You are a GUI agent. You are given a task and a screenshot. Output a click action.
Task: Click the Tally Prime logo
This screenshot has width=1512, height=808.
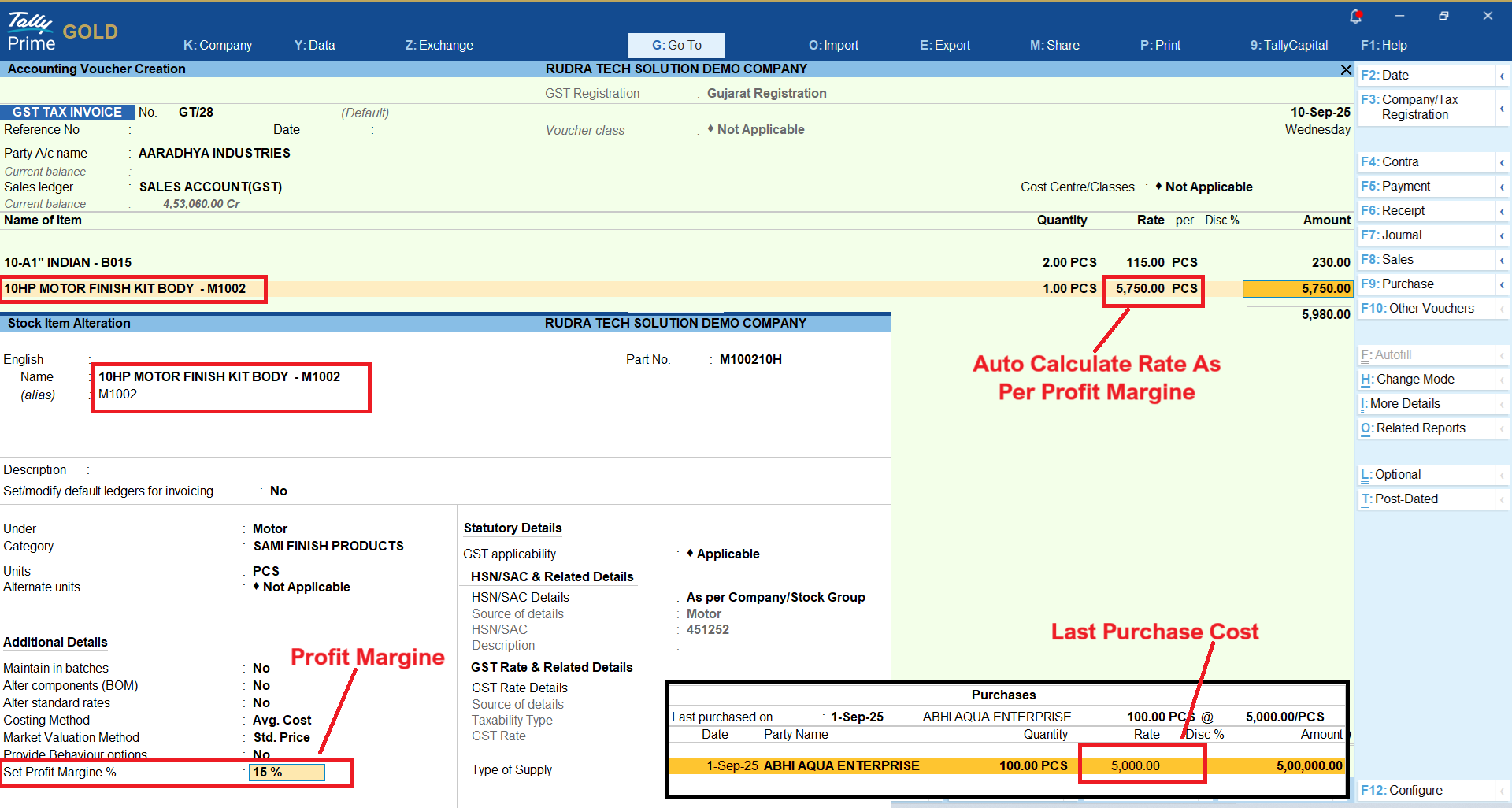(31, 32)
